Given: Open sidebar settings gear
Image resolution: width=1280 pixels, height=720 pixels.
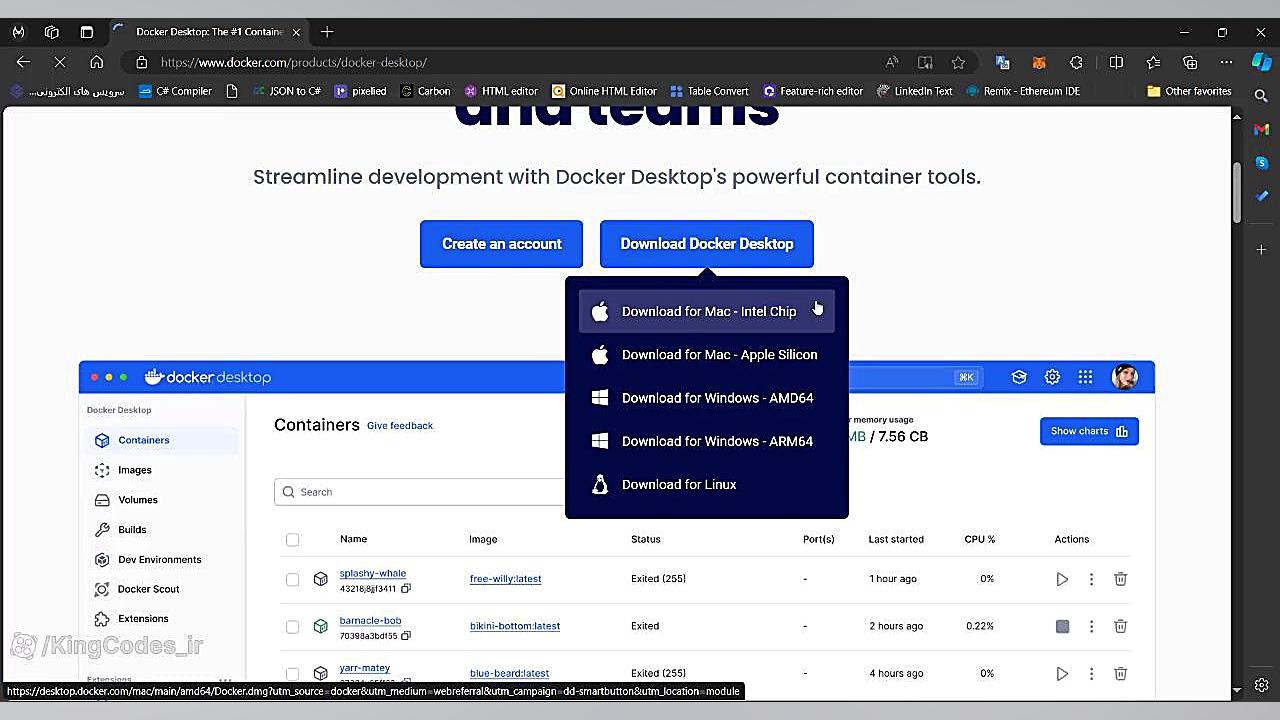Looking at the screenshot, I should click(x=1261, y=685).
